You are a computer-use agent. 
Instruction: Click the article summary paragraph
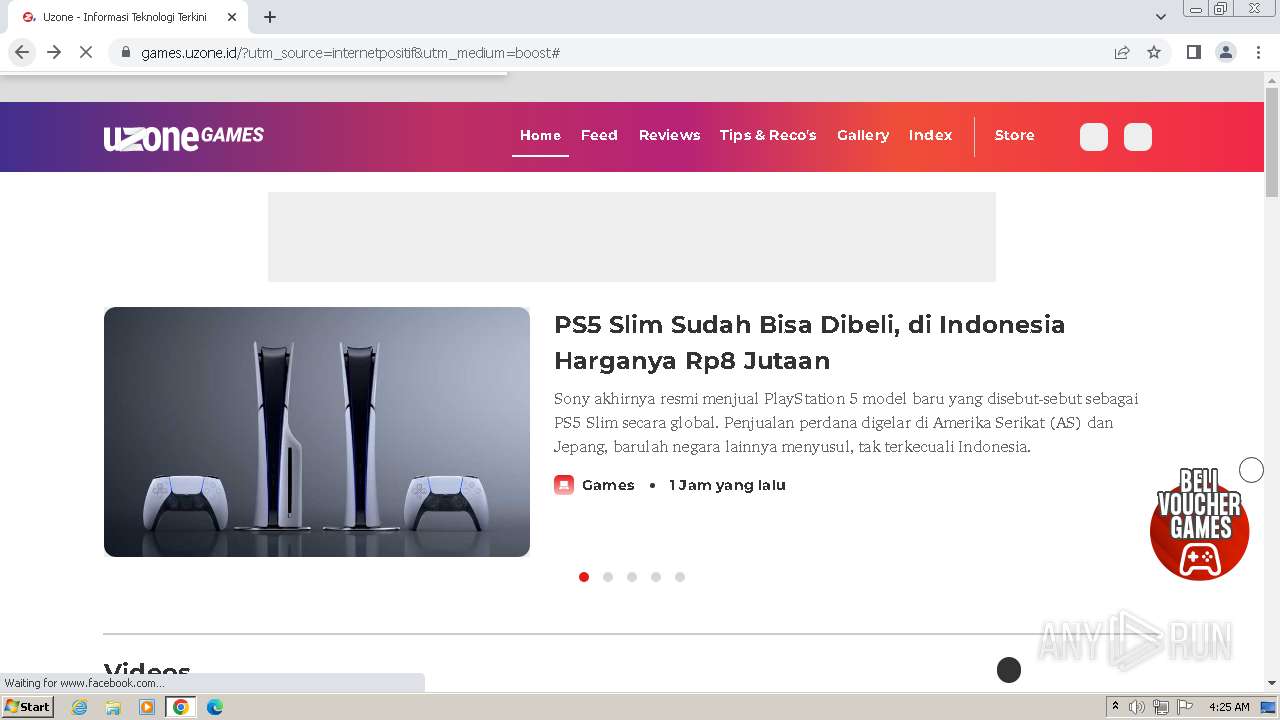point(846,422)
